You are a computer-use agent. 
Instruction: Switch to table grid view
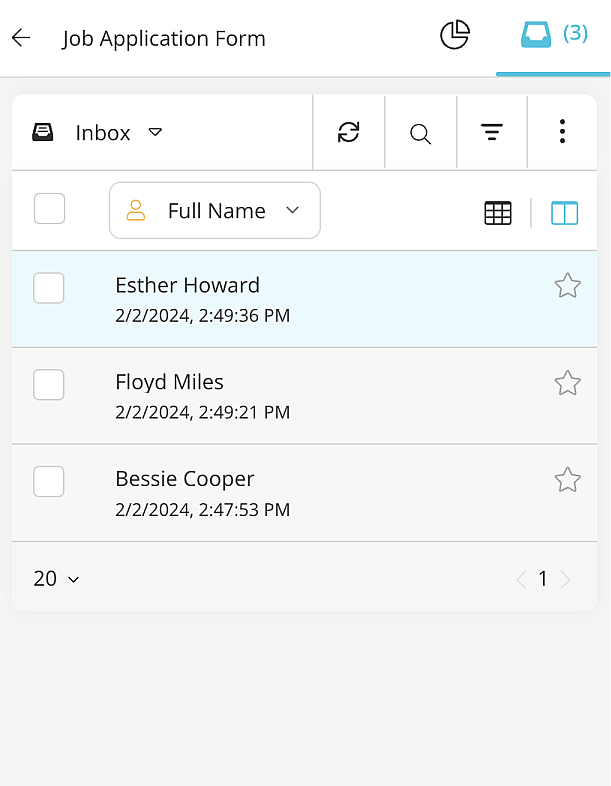[x=498, y=213]
